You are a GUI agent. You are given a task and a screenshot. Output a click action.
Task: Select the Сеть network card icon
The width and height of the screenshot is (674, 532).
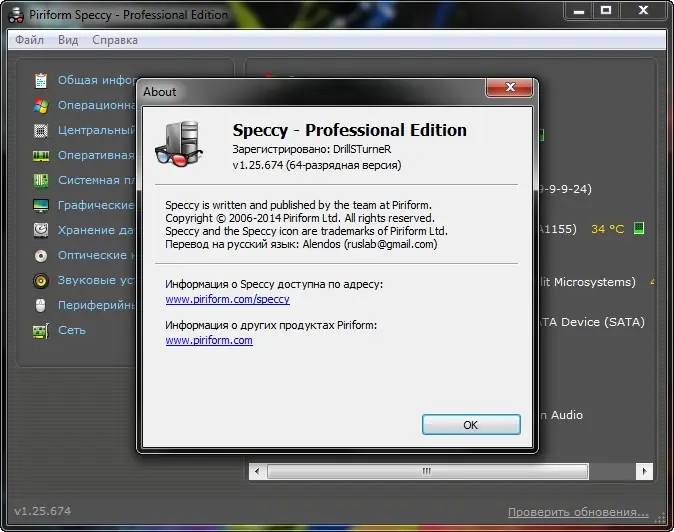pos(41,330)
